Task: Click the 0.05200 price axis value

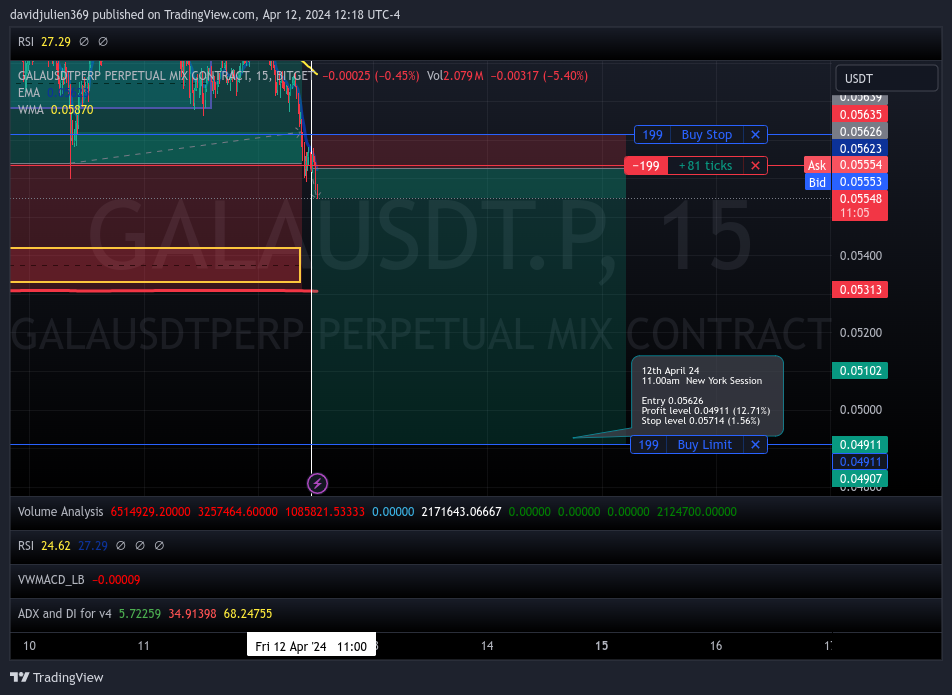Action: pos(860,333)
